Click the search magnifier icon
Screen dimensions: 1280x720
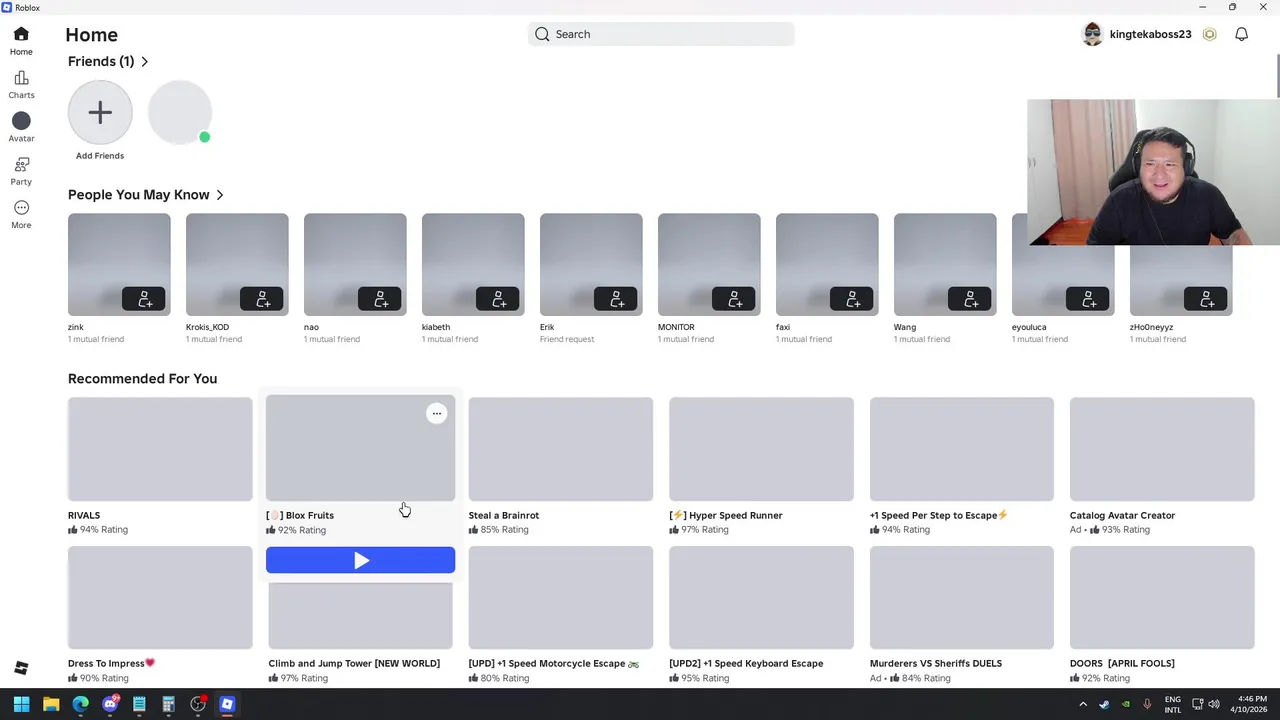click(542, 34)
